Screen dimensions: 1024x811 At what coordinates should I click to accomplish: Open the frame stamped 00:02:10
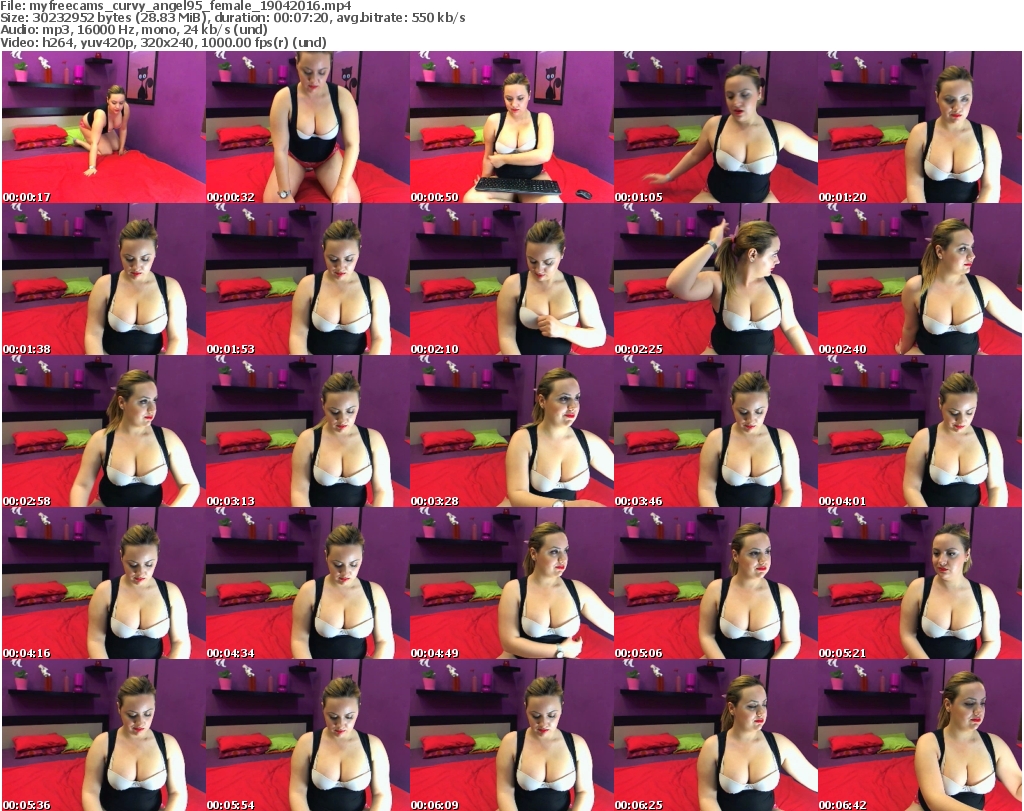click(511, 279)
